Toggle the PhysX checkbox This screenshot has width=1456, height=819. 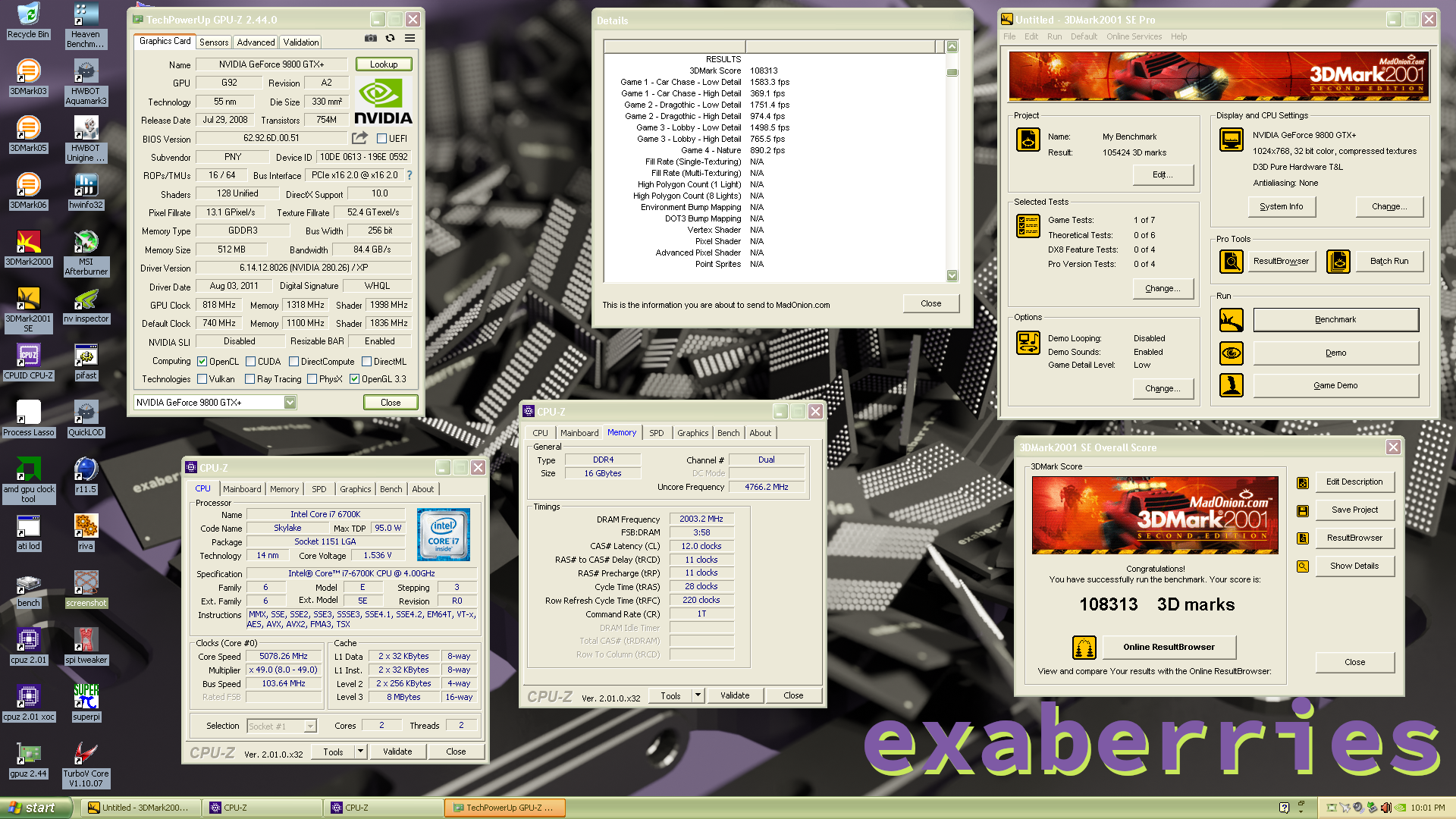click(x=312, y=379)
